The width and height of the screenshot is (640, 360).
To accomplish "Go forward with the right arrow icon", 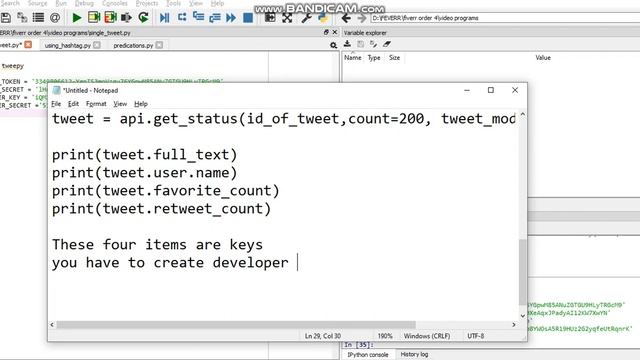I will [362, 18].
